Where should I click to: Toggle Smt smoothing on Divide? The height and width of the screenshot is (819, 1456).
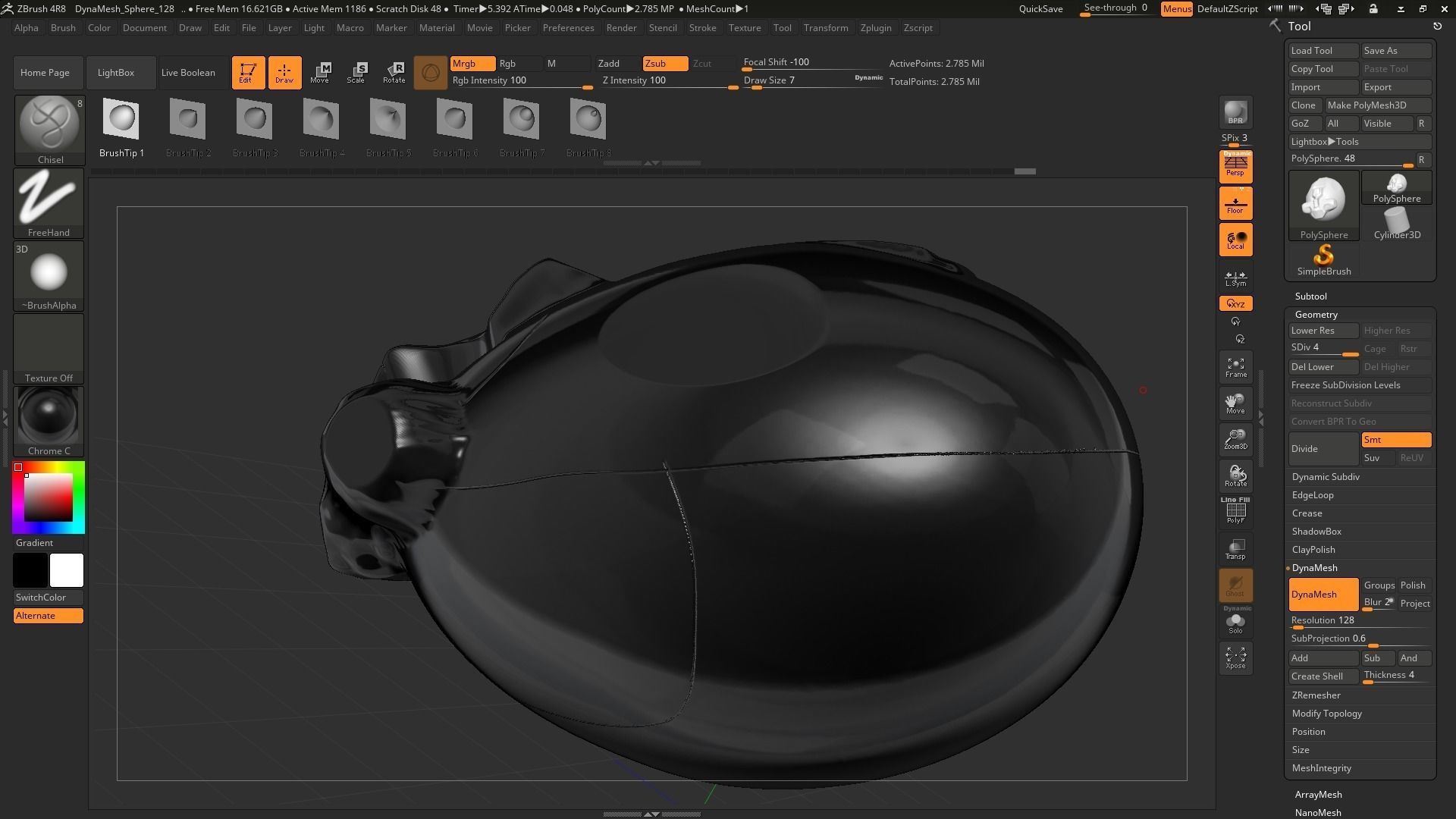(1396, 440)
